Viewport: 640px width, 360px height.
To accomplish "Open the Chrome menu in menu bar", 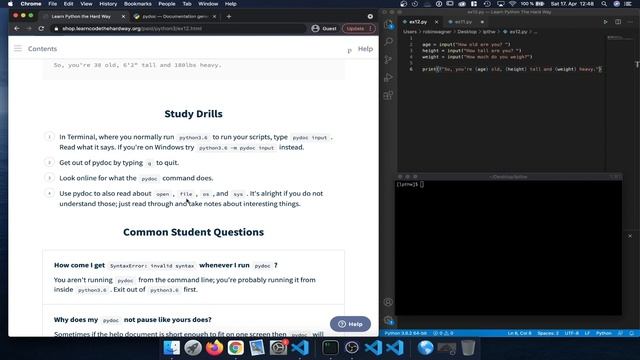I will pos(31,4).
